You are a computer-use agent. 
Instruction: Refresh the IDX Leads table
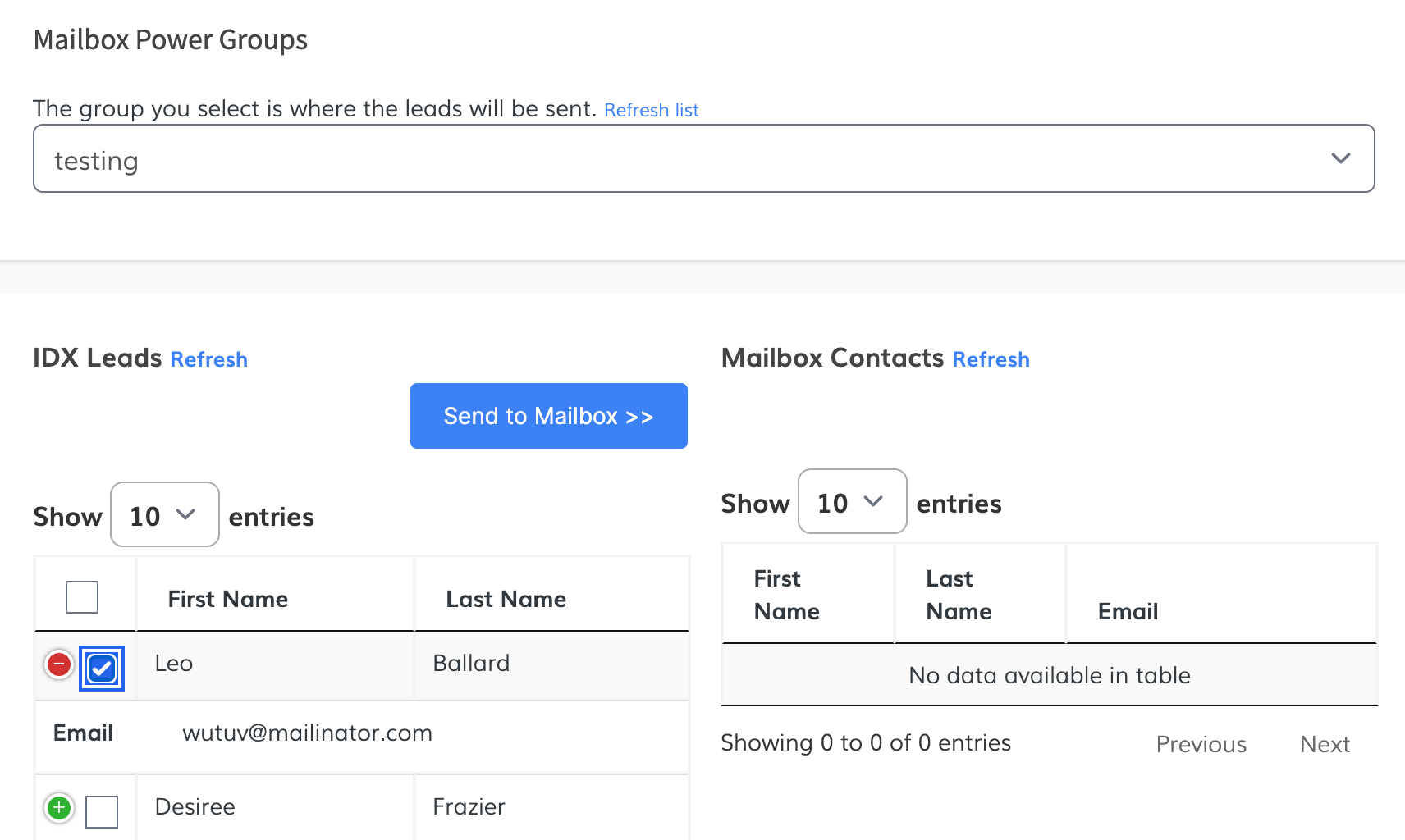(208, 359)
